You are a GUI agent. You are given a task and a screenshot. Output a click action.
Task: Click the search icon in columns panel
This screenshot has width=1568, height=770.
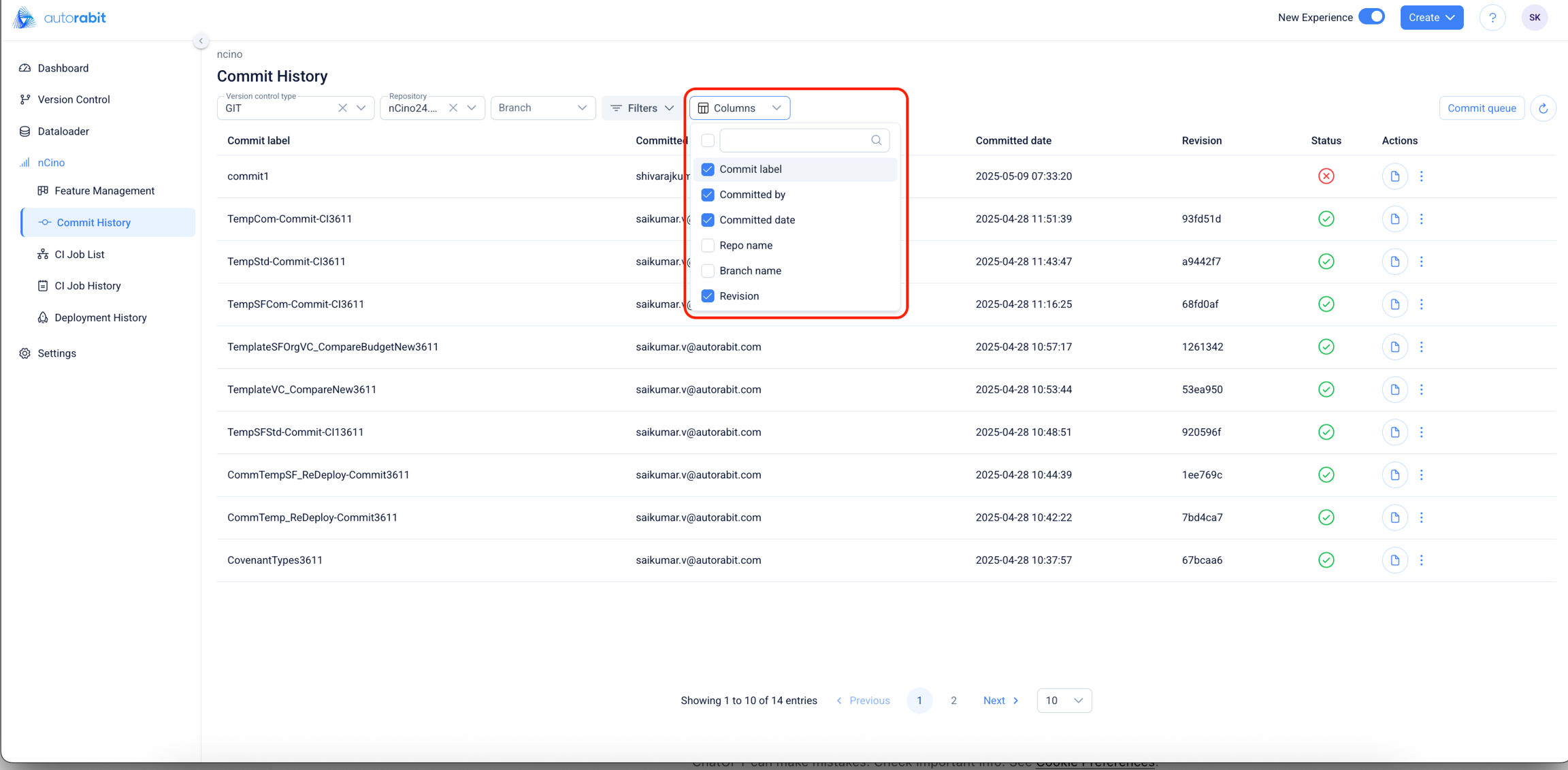click(876, 140)
